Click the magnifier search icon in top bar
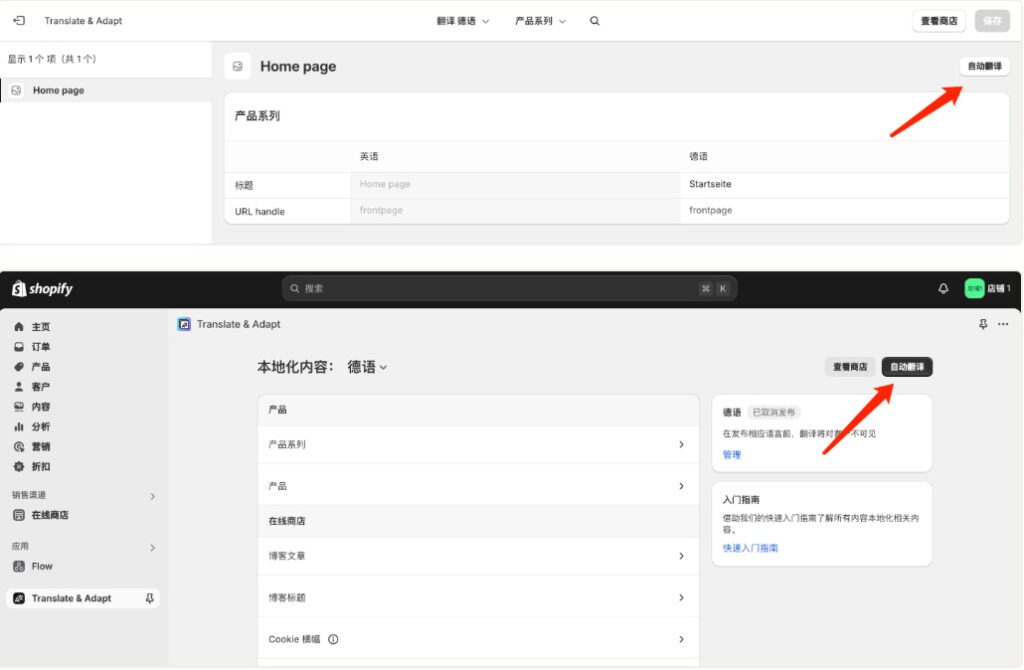This screenshot has height=670, width=1024. 594,21
